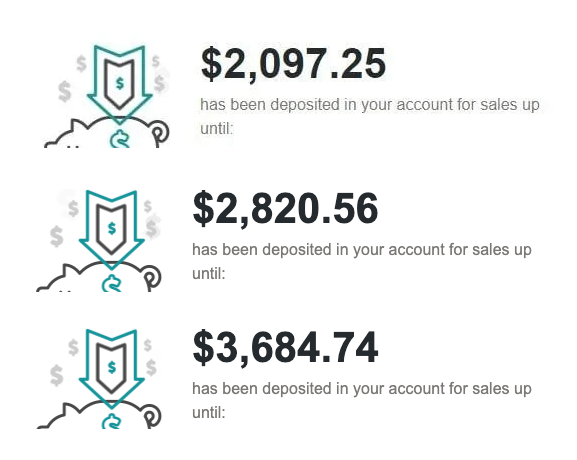This screenshot has height=460, width=577.
Task: Click large grey dollar sign left of second arrow
Action: tap(57, 237)
